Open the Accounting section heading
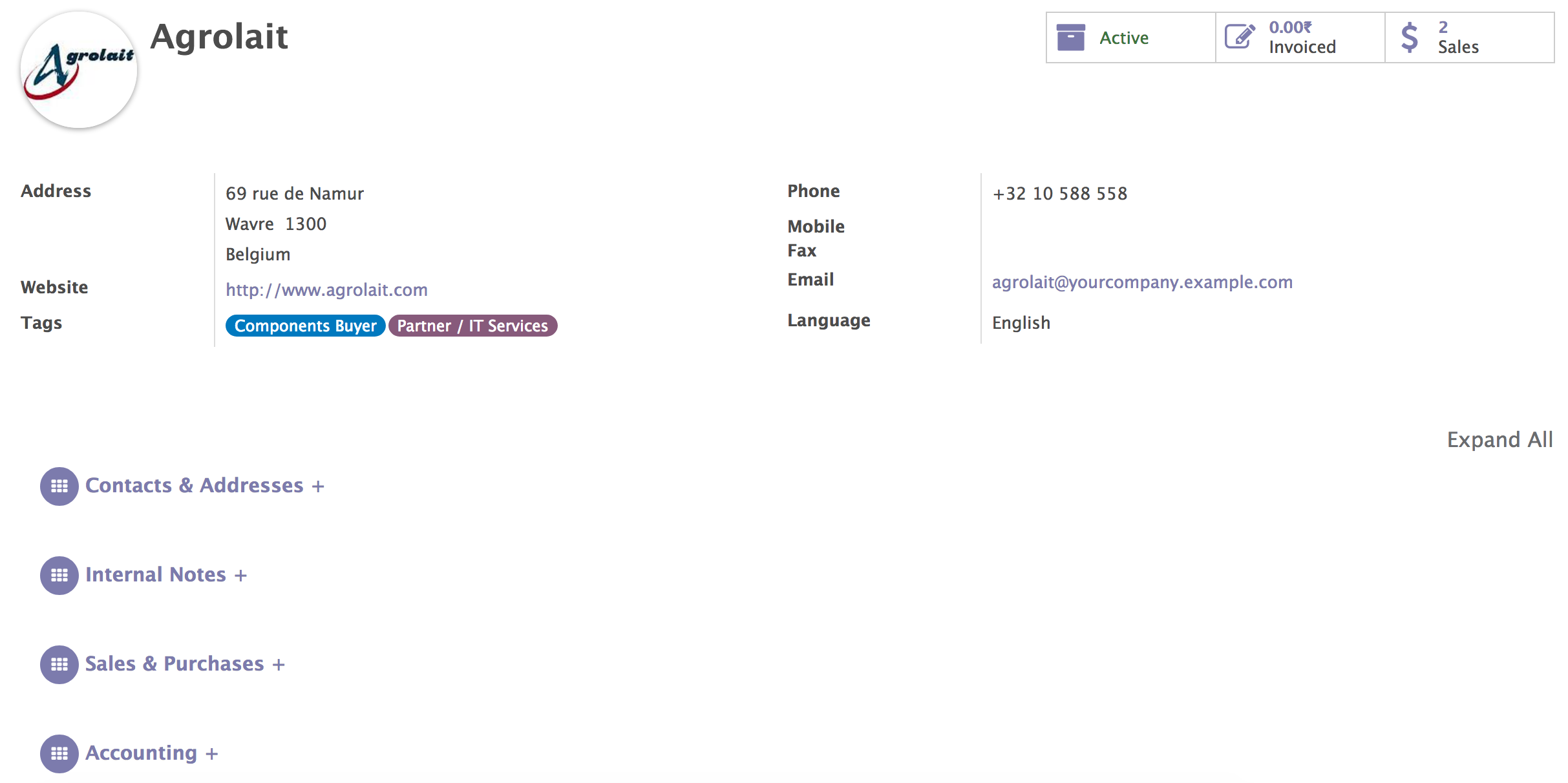The image size is (1568, 783). [x=141, y=753]
